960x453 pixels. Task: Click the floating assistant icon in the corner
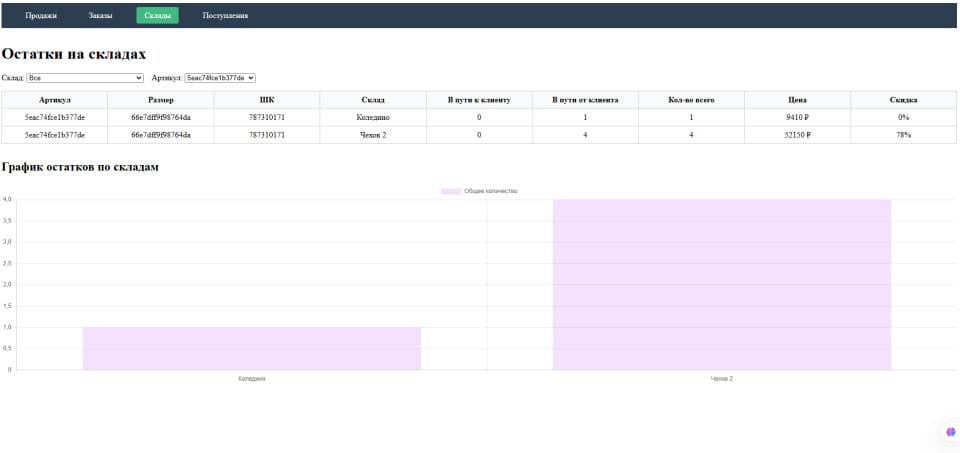pyautogui.click(x=951, y=432)
